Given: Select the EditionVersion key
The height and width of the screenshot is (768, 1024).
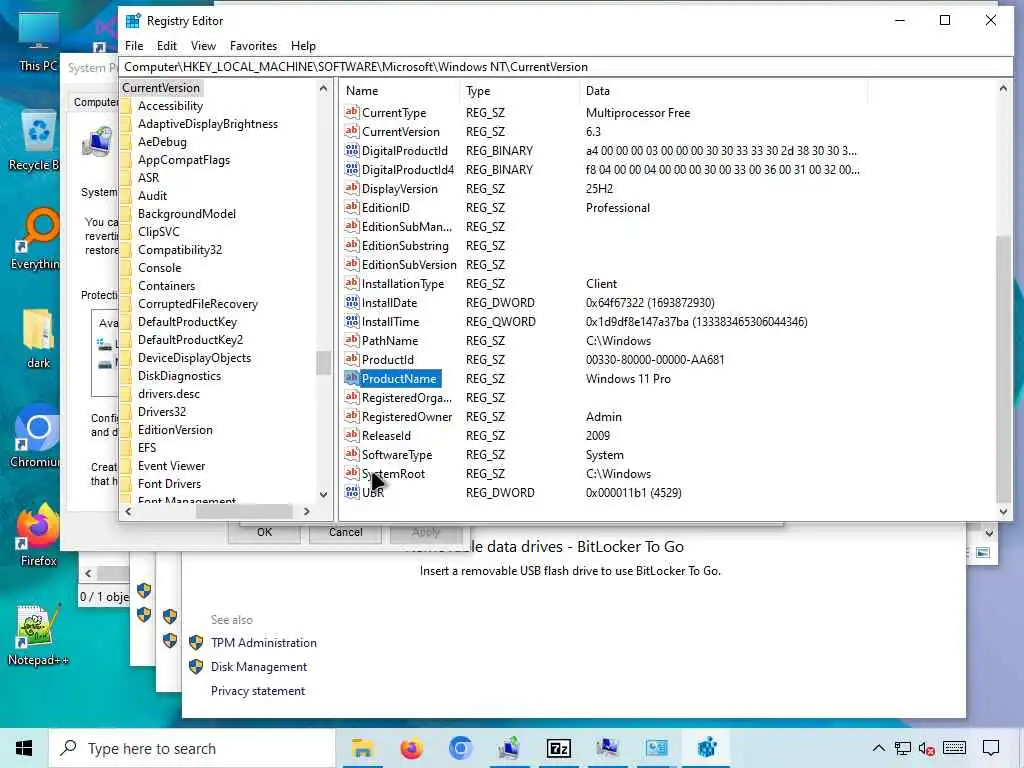Looking at the screenshot, I should [175, 430].
